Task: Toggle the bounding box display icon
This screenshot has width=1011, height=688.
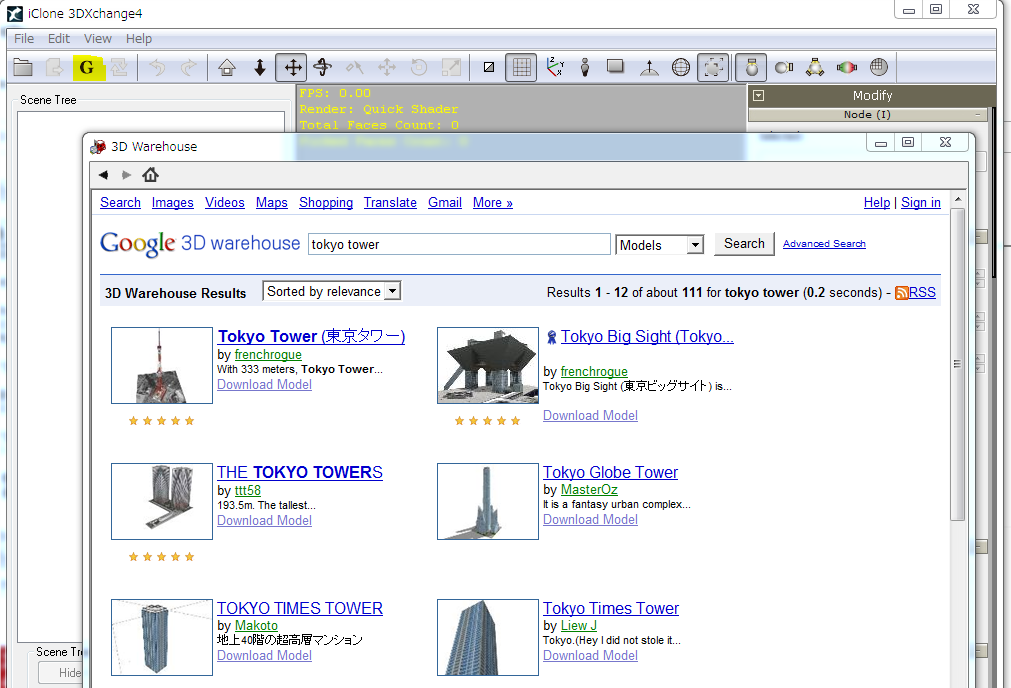Action: pos(713,67)
